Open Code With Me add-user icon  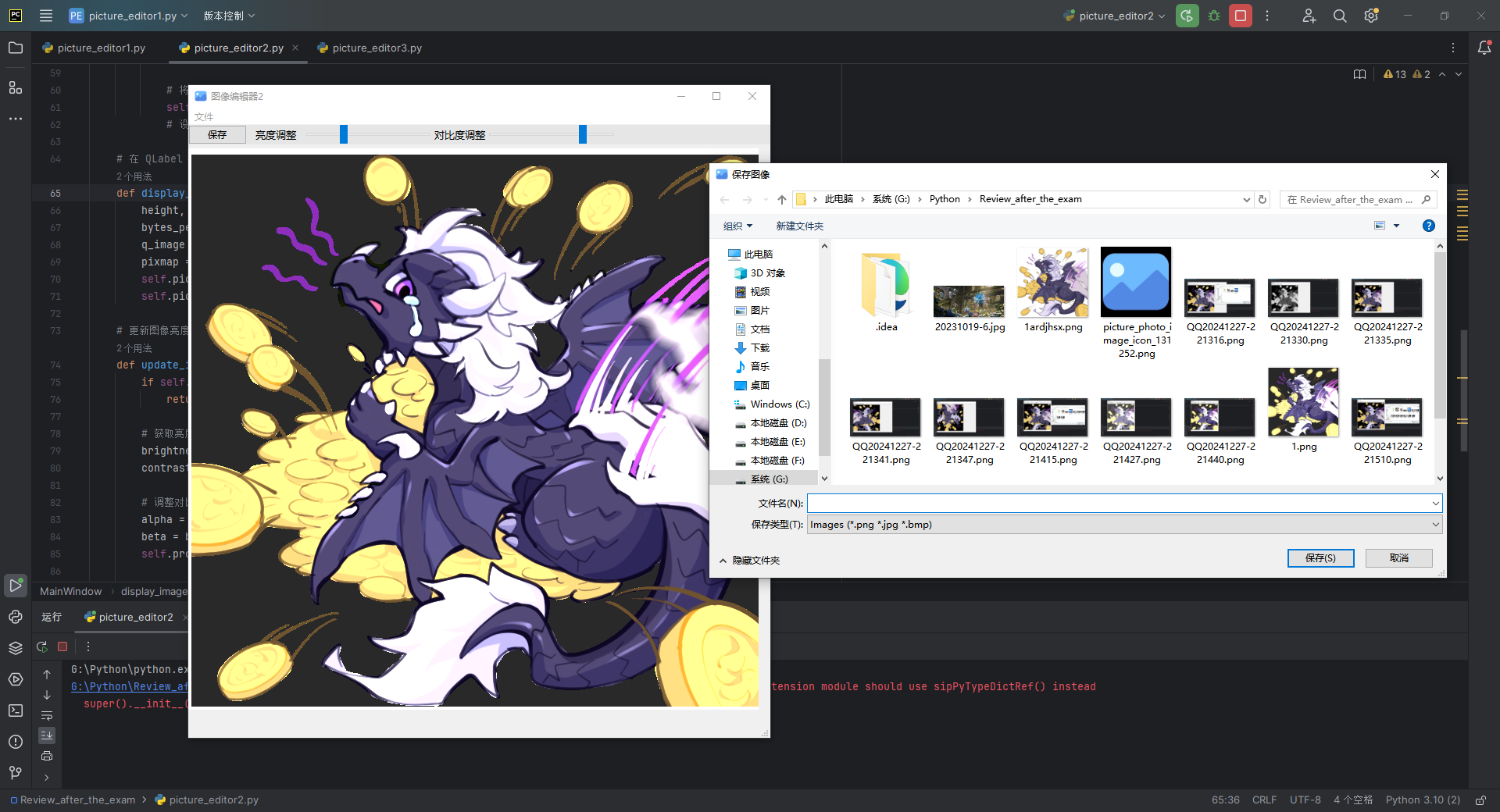(x=1309, y=16)
